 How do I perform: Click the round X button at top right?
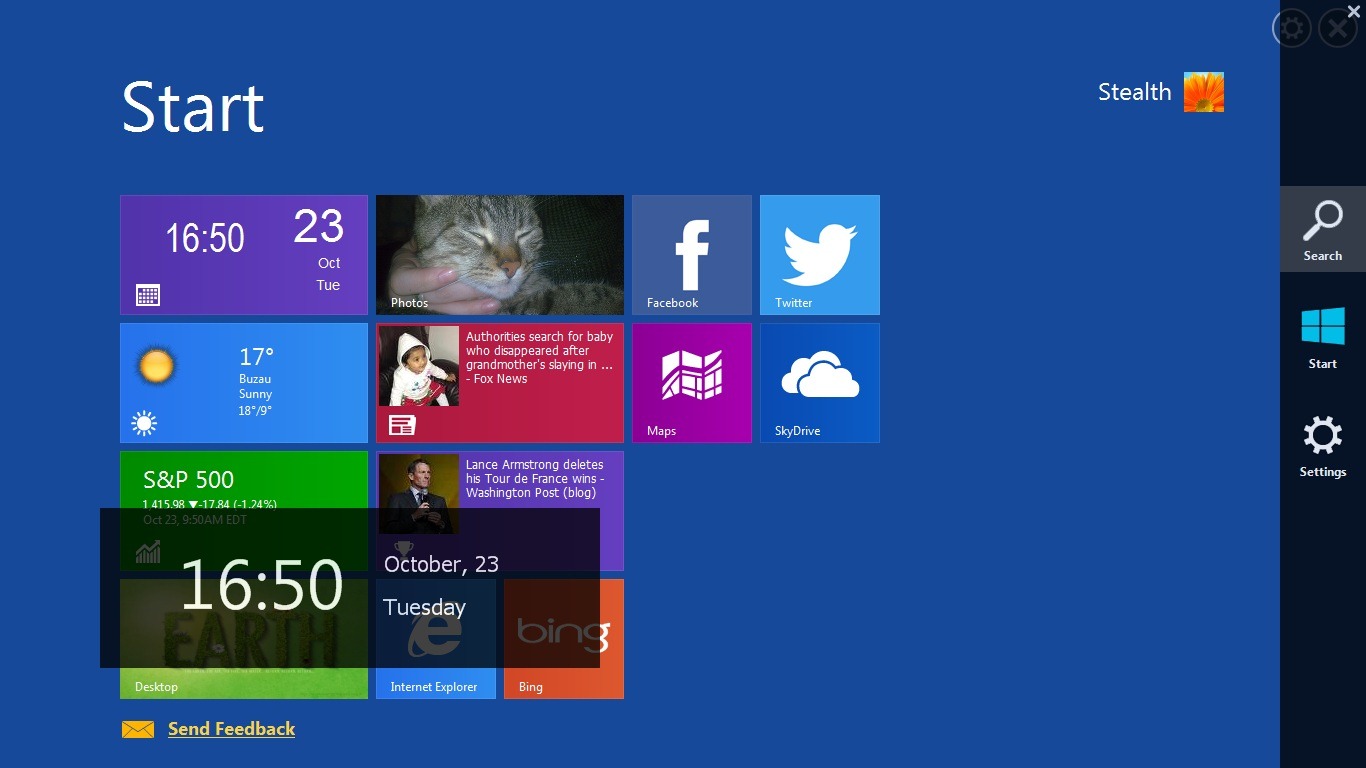coord(1338,28)
